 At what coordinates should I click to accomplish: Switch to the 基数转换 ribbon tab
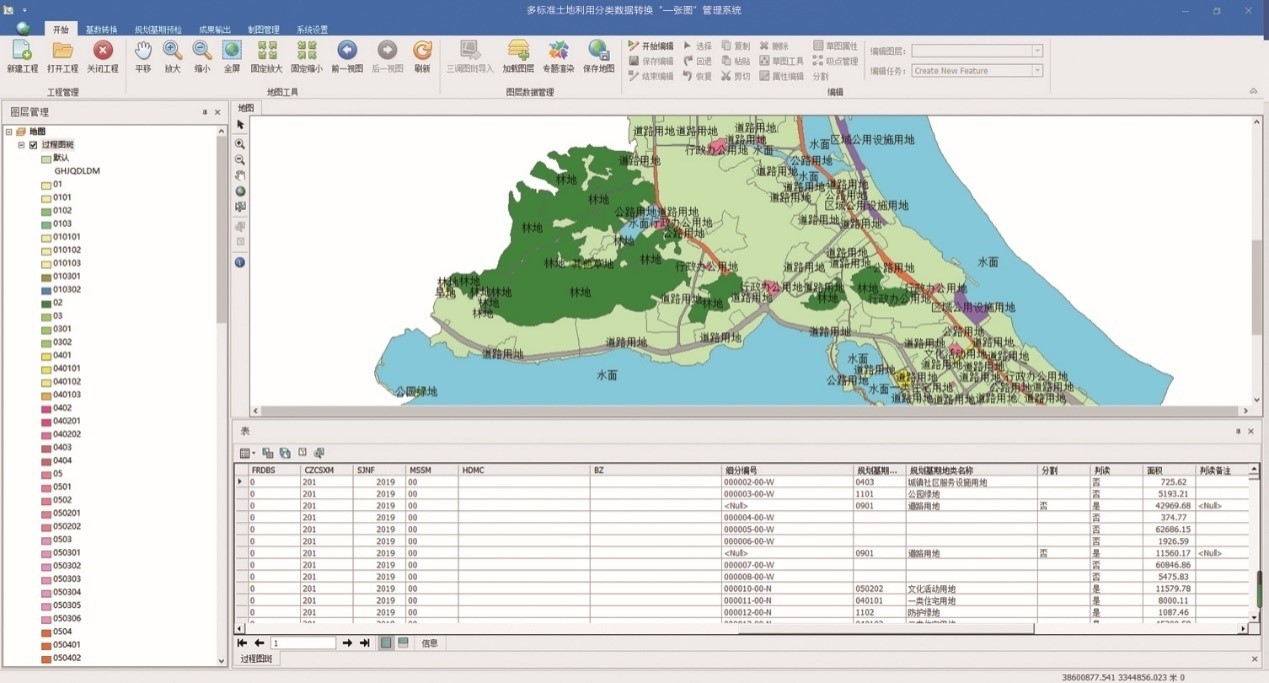point(101,30)
